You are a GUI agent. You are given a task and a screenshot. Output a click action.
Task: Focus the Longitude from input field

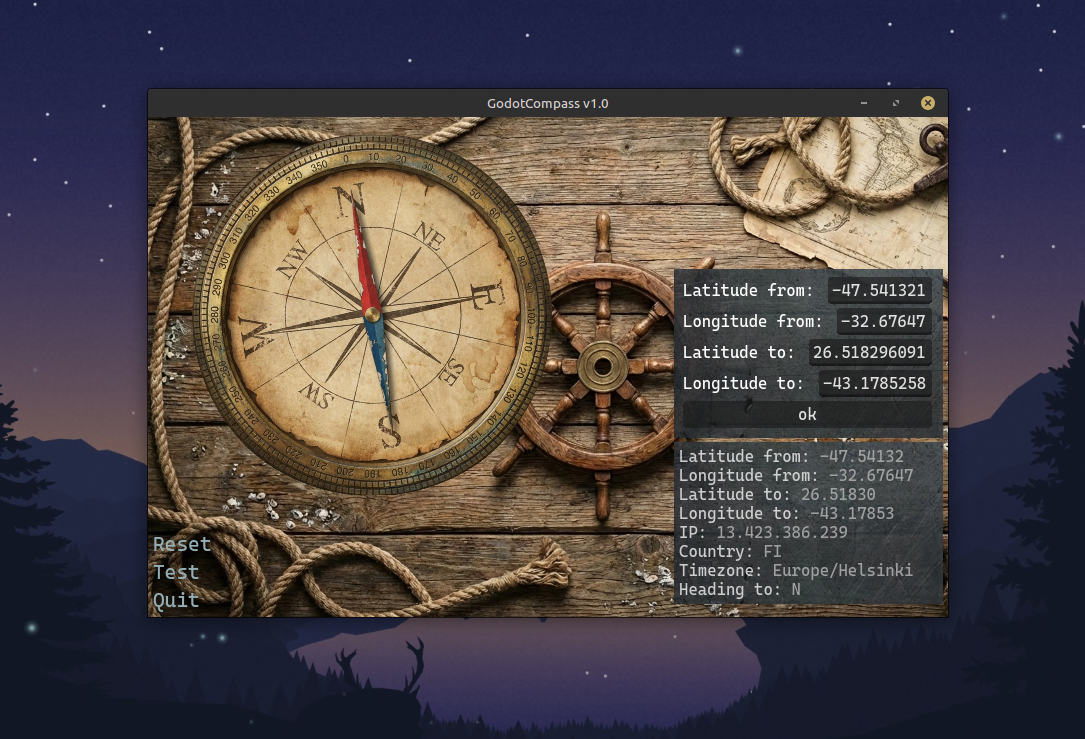point(884,321)
